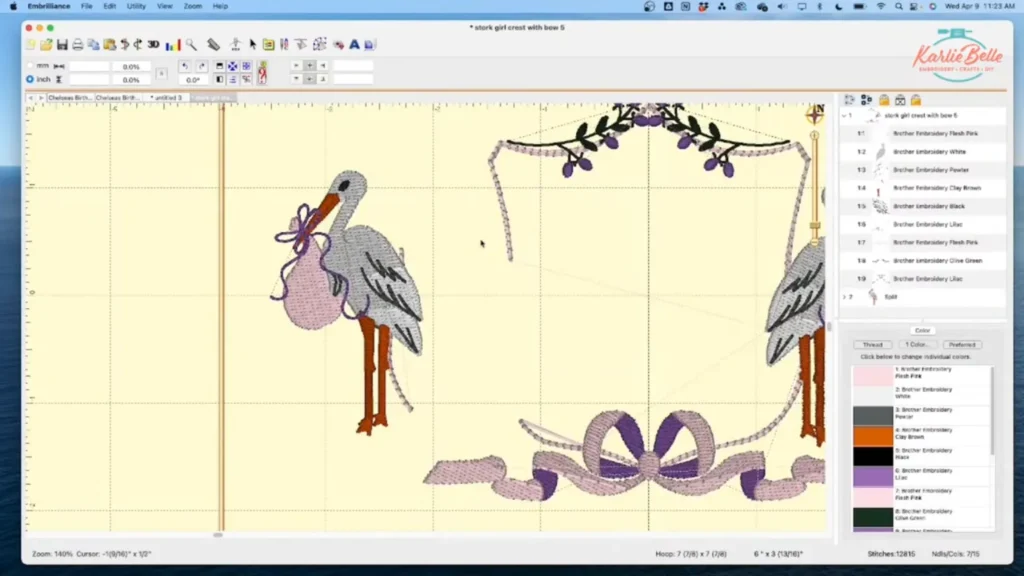Viewport: 1024px width, 576px height.
Task: Switch to the first Chelseas Birth tab
Action: pyautogui.click(x=70, y=97)
